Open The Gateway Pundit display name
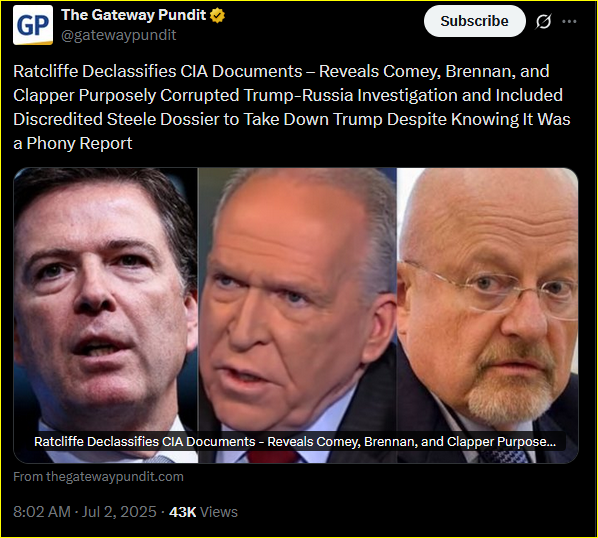Viewport: 598px width, 538px height. 133,15
